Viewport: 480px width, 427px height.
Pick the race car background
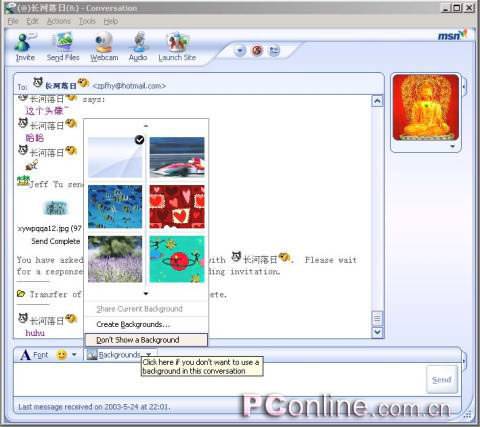(177, 157)
